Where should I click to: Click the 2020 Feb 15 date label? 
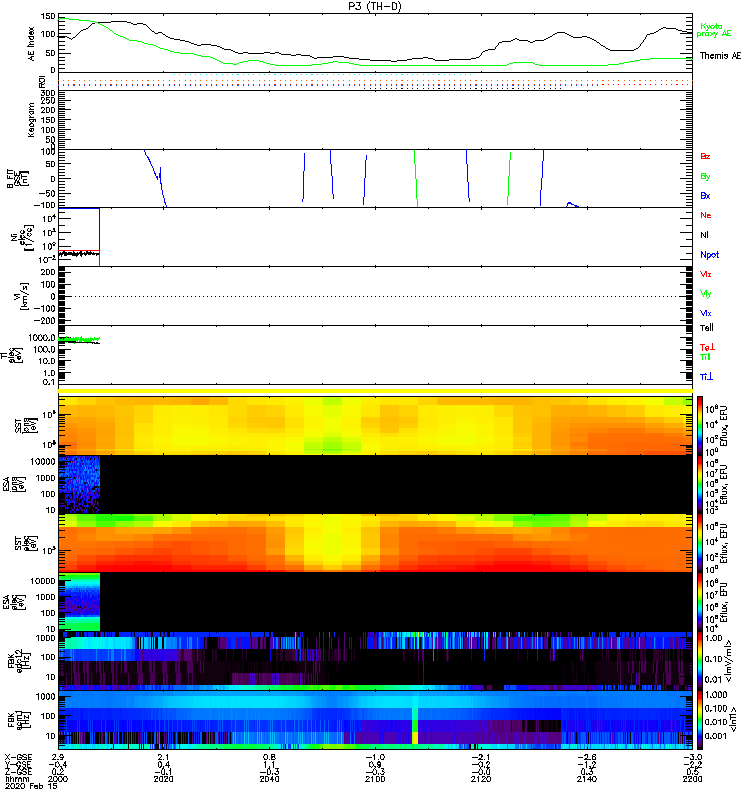coord(31,786)
